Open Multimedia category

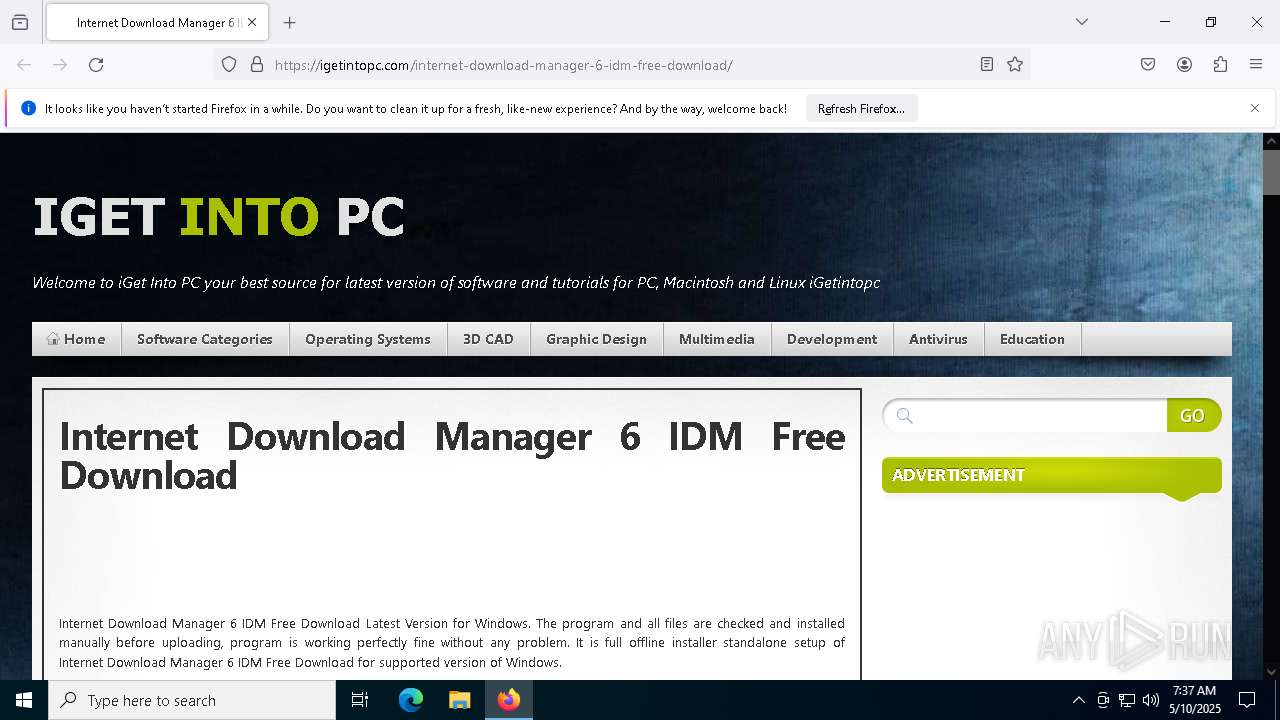pyautogui.click(x=717, y=339)
